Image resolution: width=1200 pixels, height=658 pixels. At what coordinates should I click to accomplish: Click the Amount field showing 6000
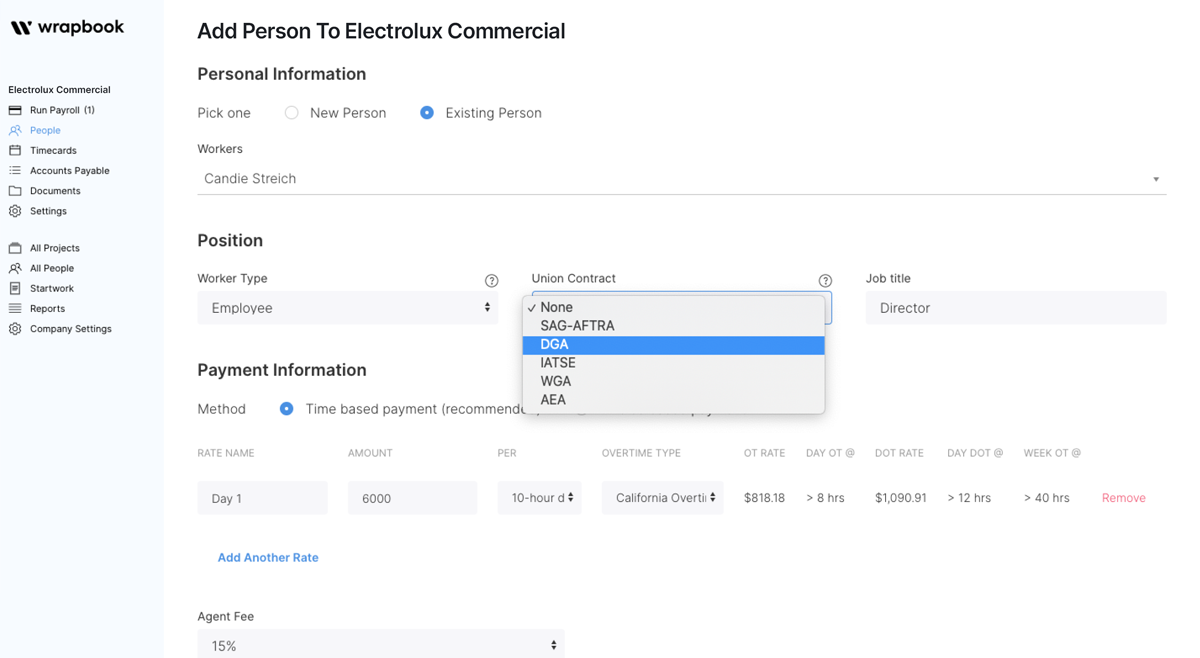click(x=412, y=498)
